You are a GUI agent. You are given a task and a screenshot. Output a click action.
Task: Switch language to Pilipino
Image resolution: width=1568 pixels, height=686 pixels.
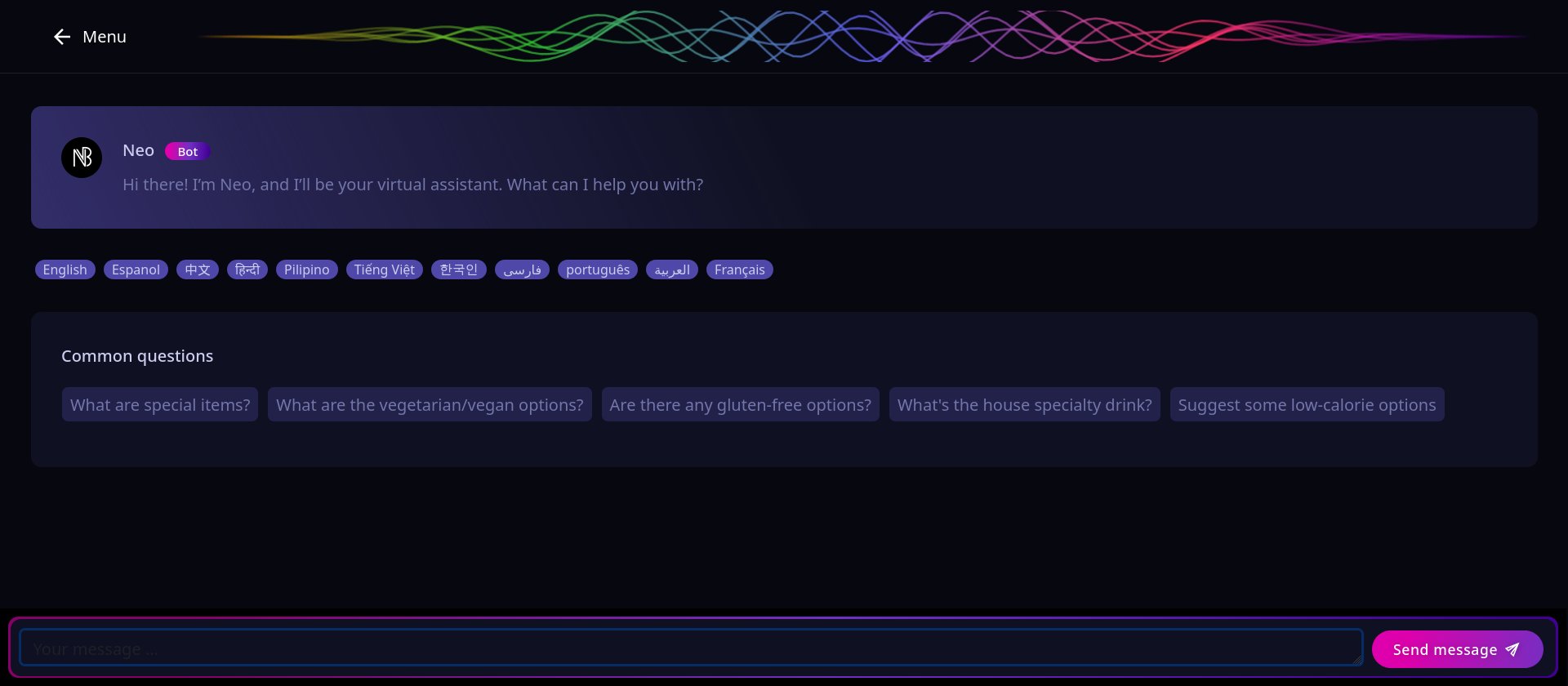click(x=306, y=269)
